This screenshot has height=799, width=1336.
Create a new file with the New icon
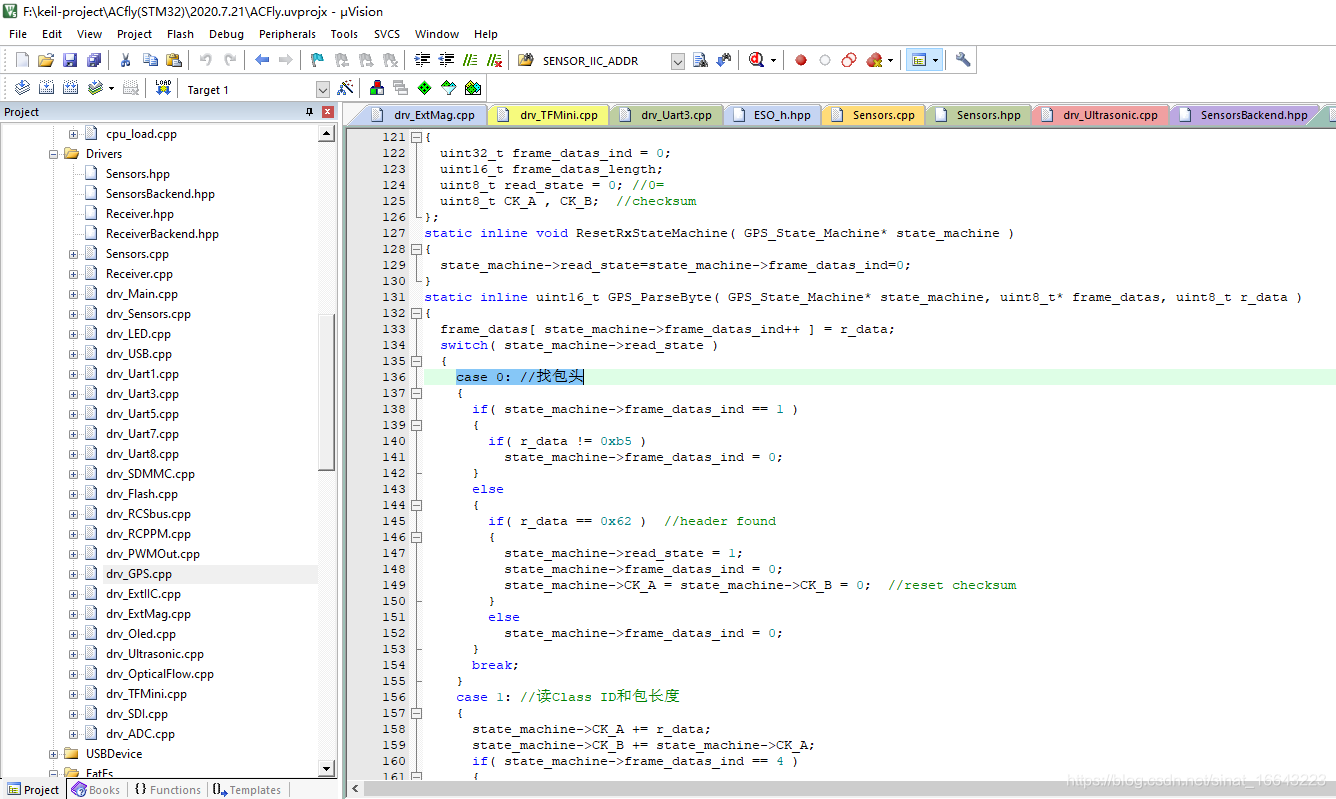[x=22, y=60]
